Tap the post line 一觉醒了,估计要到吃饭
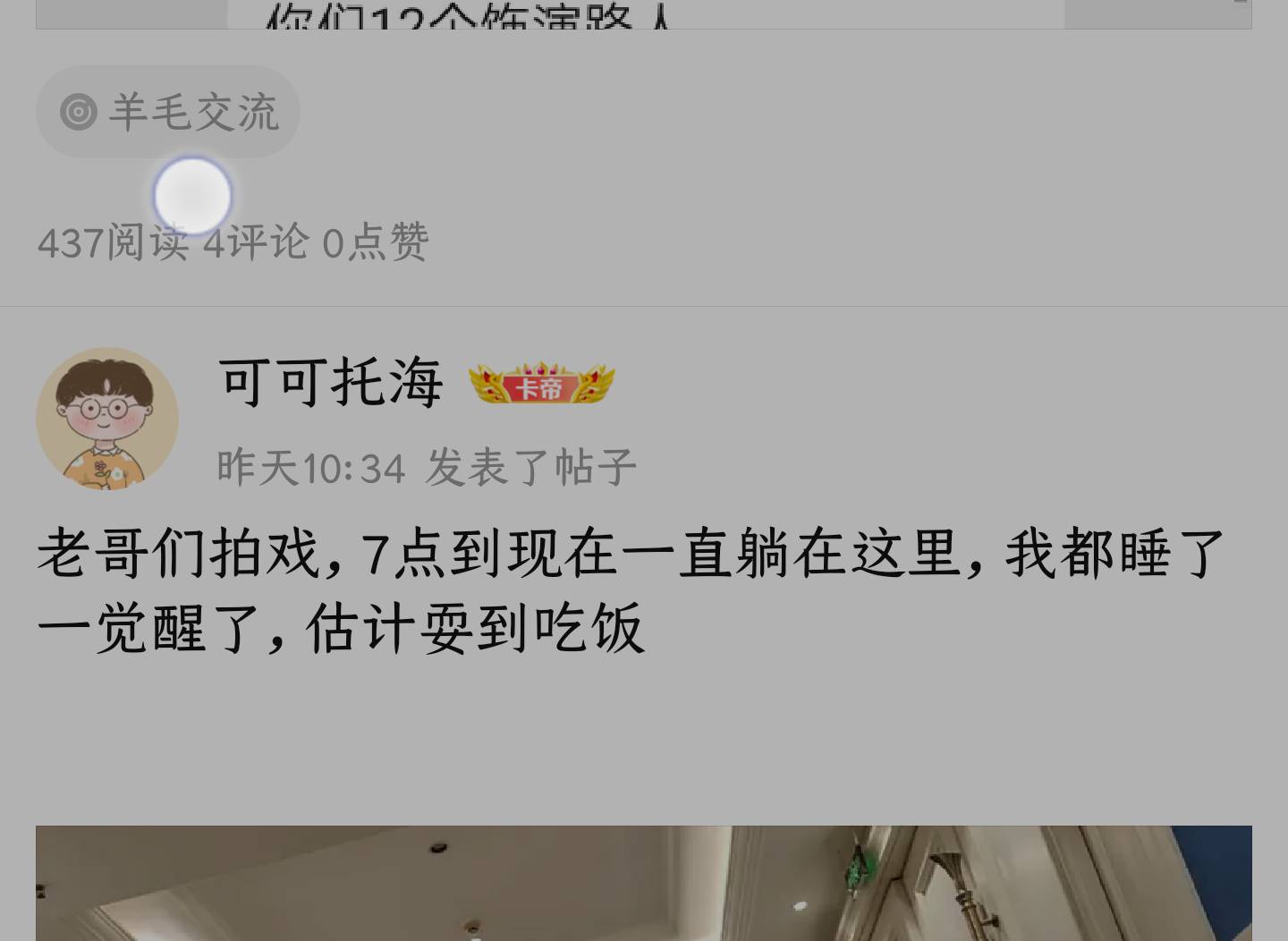This screenshot has height=941, width=1288. (x=341, y=628)
